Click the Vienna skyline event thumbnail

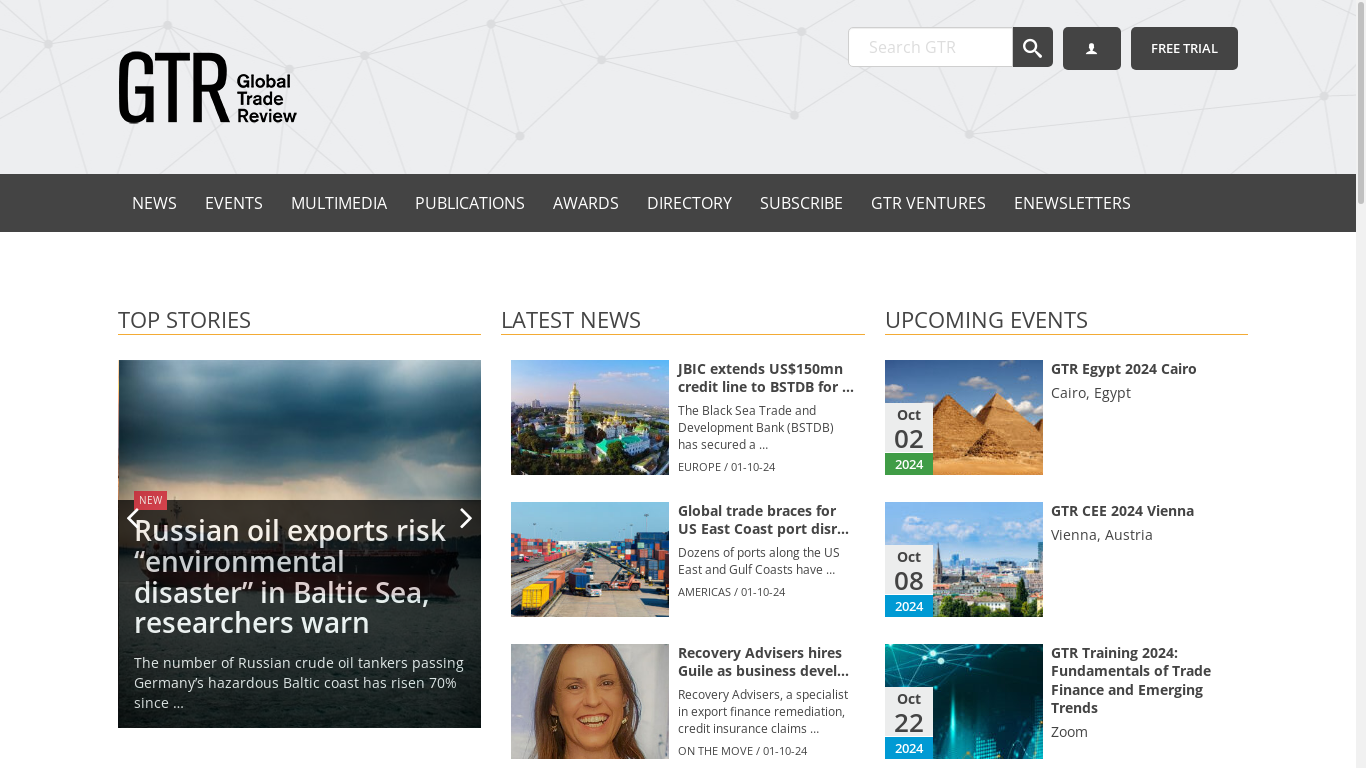click(x=964, y=559)
